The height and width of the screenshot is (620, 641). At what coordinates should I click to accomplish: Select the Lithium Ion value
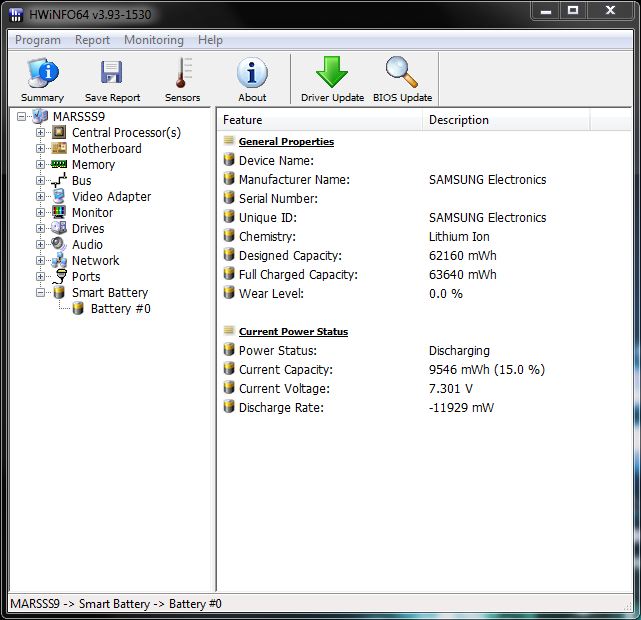(x=459, y=237)
